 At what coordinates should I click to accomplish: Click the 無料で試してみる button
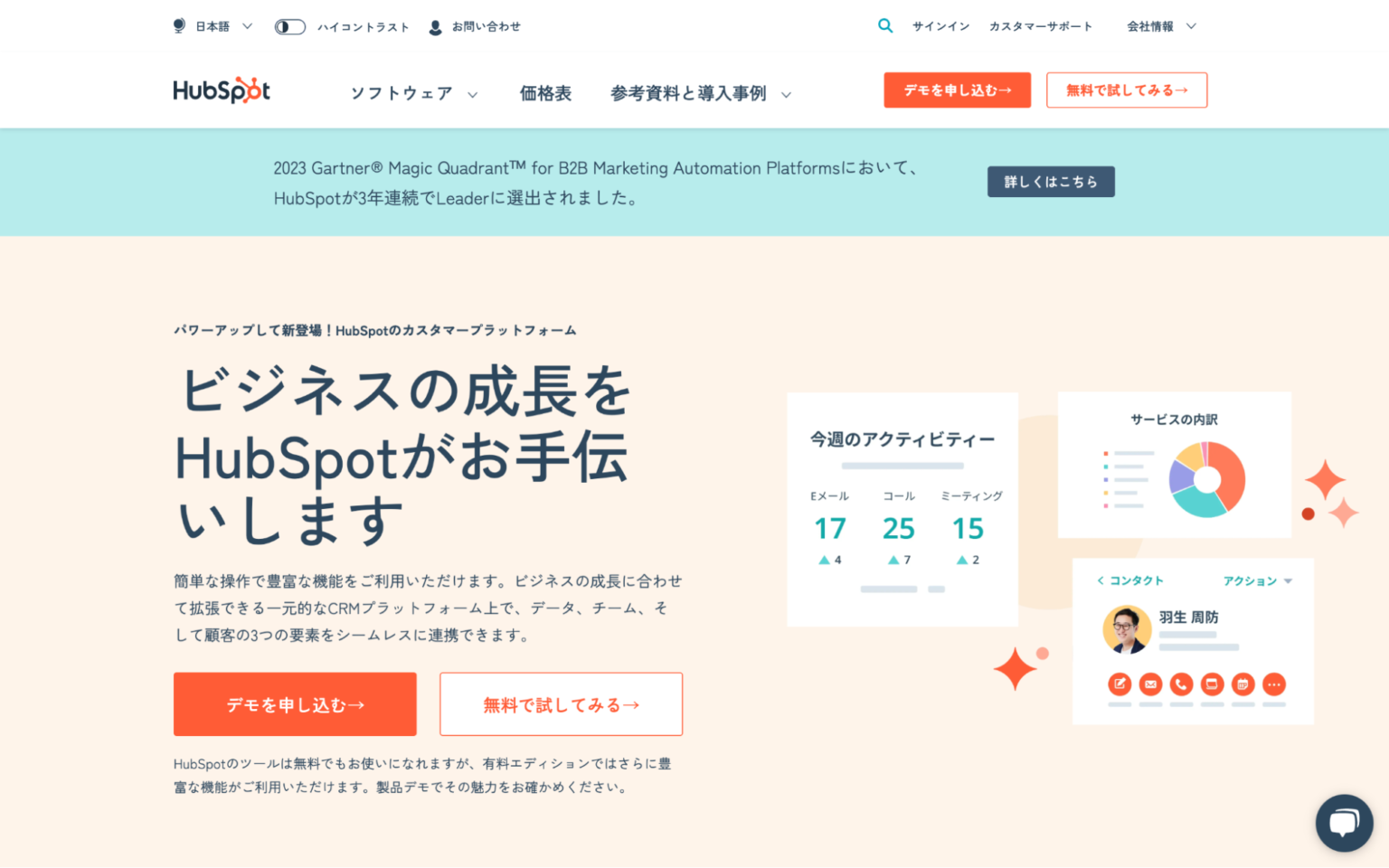tap(561, 704)
